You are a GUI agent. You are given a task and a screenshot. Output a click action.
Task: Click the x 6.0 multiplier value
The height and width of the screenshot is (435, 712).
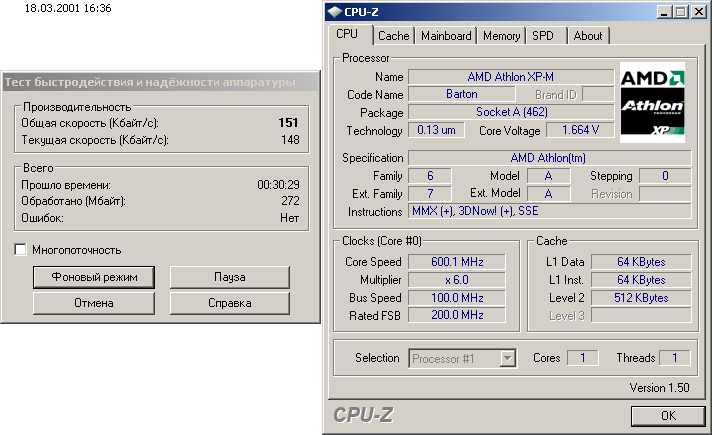(457, 280)
